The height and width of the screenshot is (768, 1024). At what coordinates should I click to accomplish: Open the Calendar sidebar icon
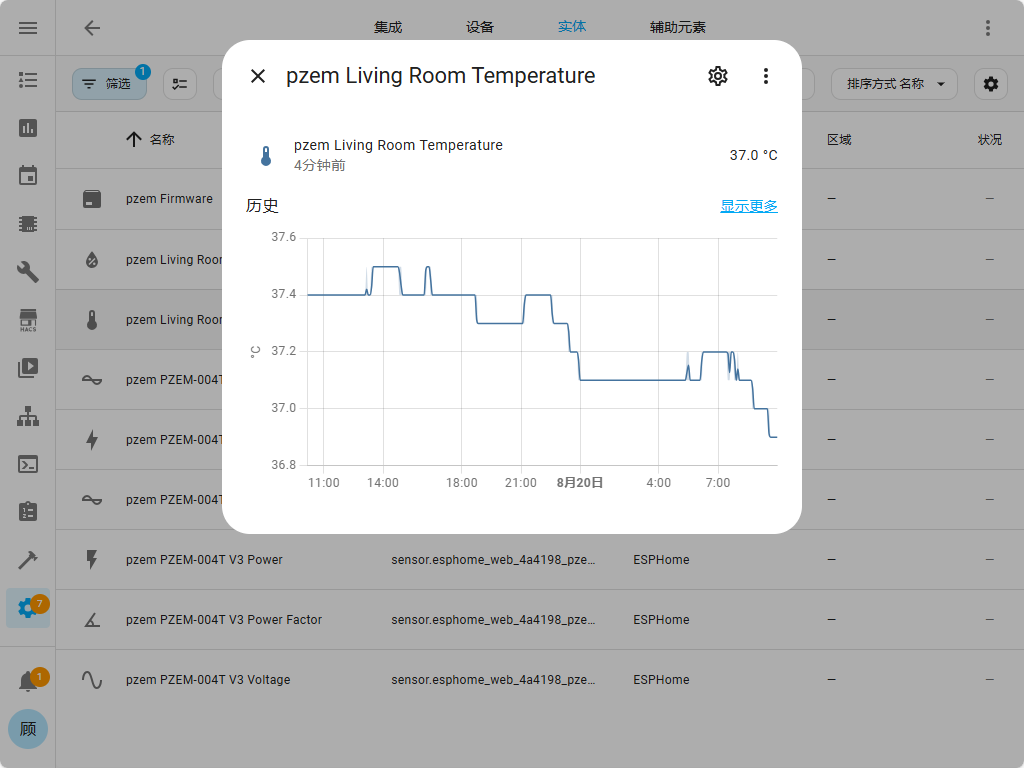coord(28,176)
